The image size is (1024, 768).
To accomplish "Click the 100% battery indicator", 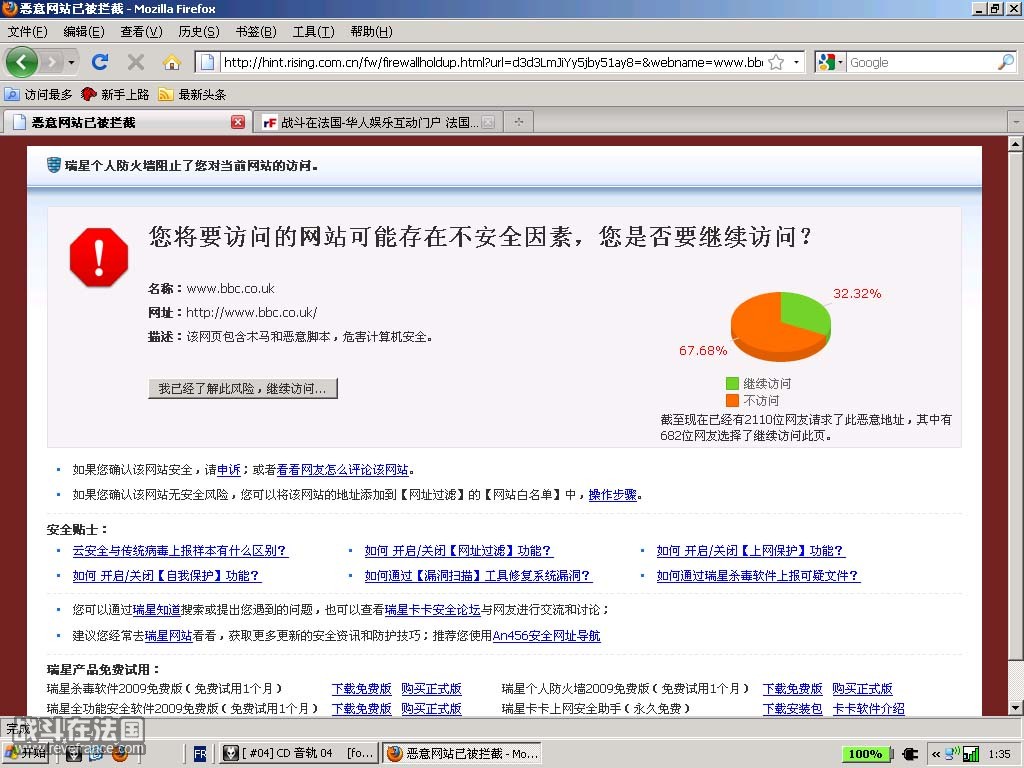I will coord(865,754).
